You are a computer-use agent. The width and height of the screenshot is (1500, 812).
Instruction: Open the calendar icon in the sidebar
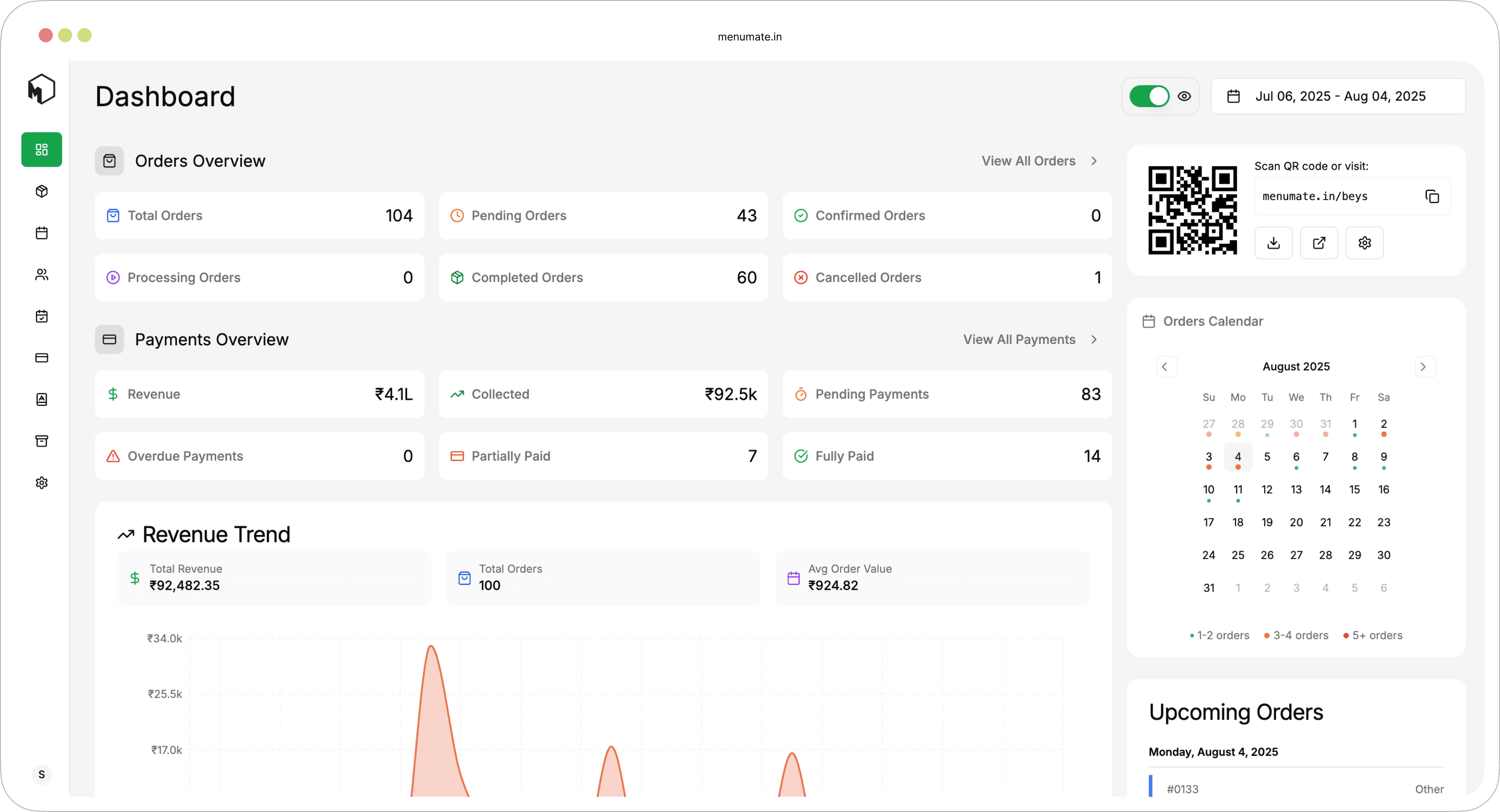click(41, 233)
